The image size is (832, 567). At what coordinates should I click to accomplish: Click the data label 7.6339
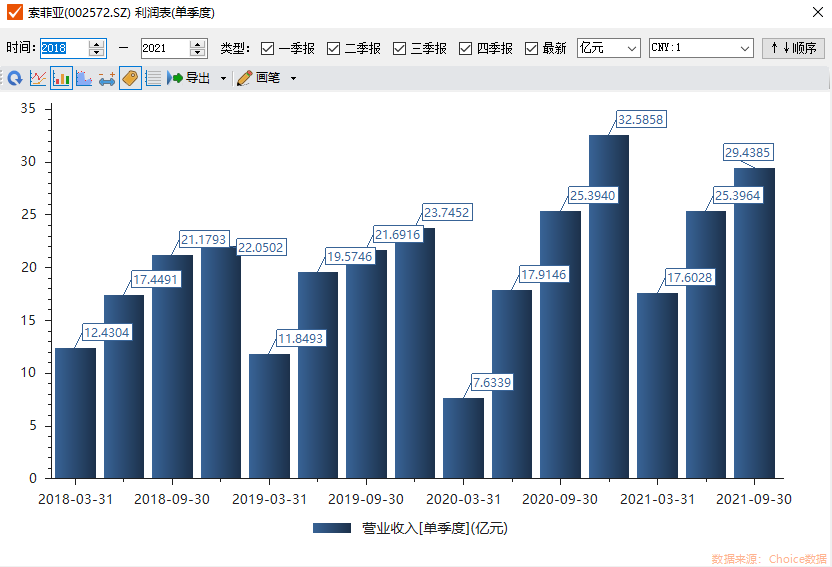[x=492, y=382]
